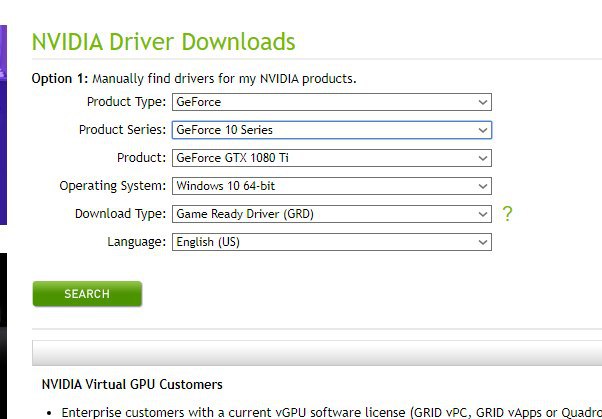
Task: Open the Product Type dropdown showing GeForce
Action: (332, 102)
